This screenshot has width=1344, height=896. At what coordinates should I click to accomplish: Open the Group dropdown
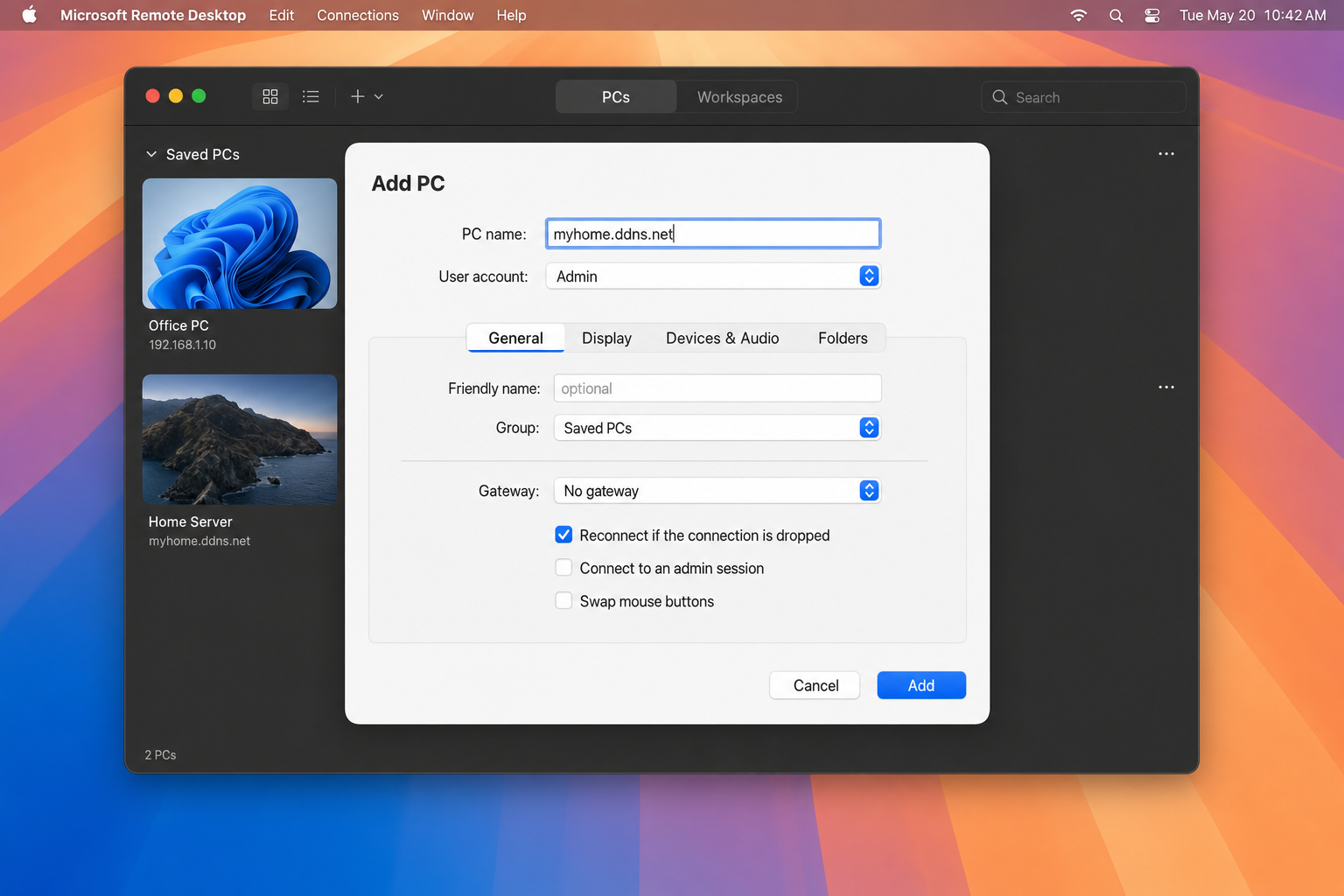(717, 428)
